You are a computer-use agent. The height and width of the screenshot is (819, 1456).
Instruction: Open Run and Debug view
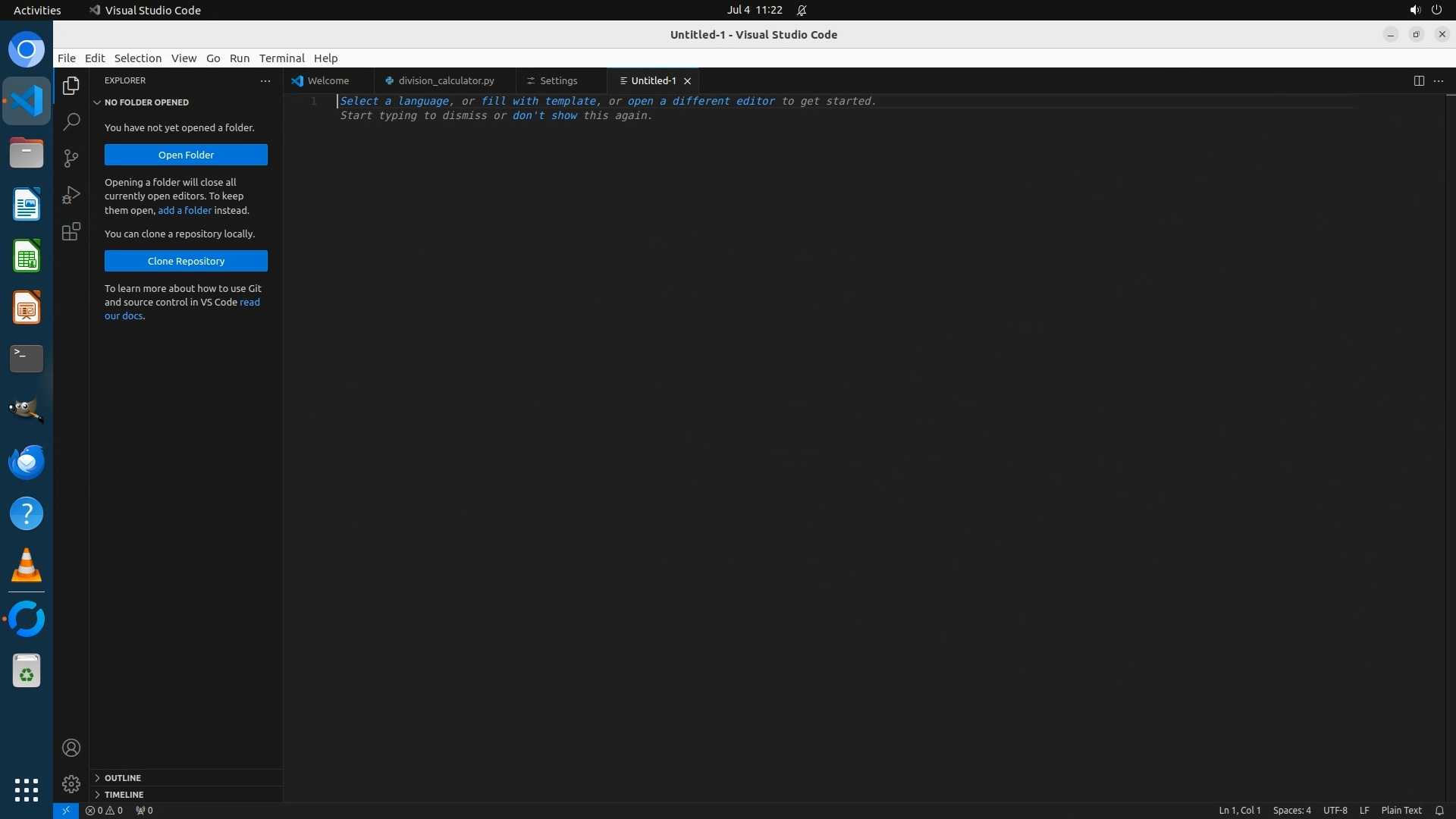tap(71, 195)
